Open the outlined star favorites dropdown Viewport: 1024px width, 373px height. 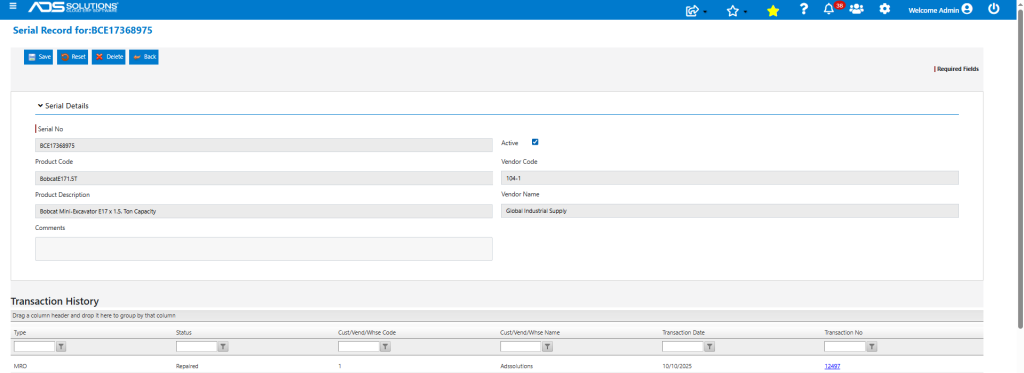736,10
